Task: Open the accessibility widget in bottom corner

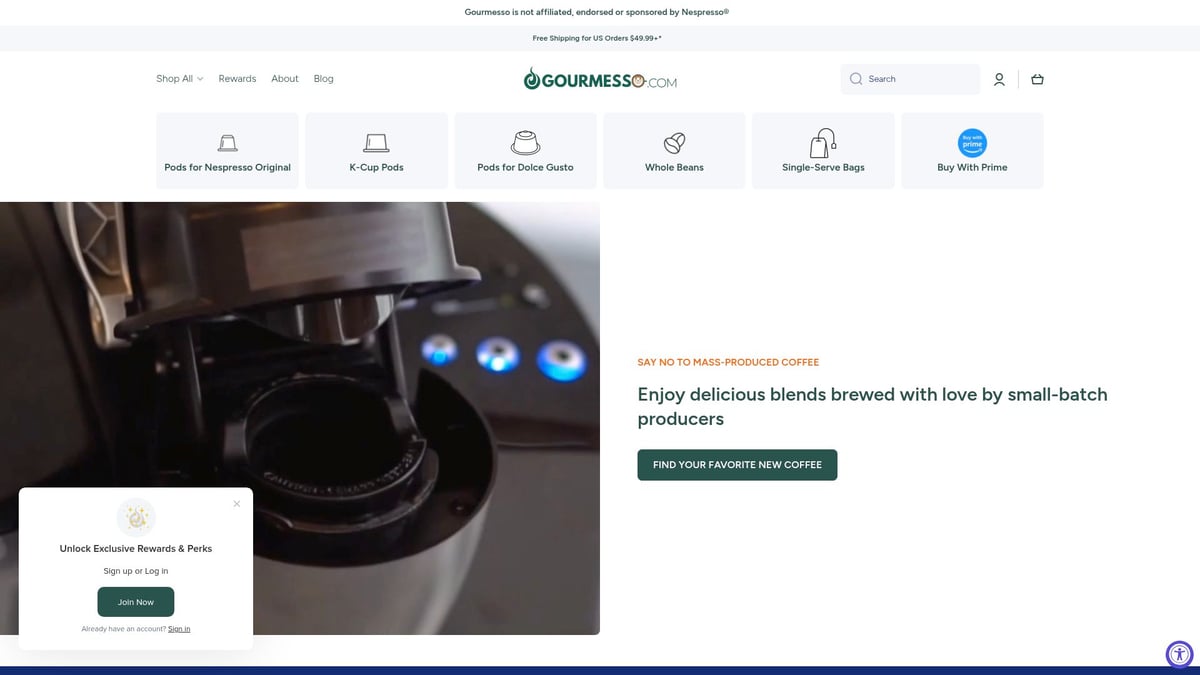Action: 1179,654
